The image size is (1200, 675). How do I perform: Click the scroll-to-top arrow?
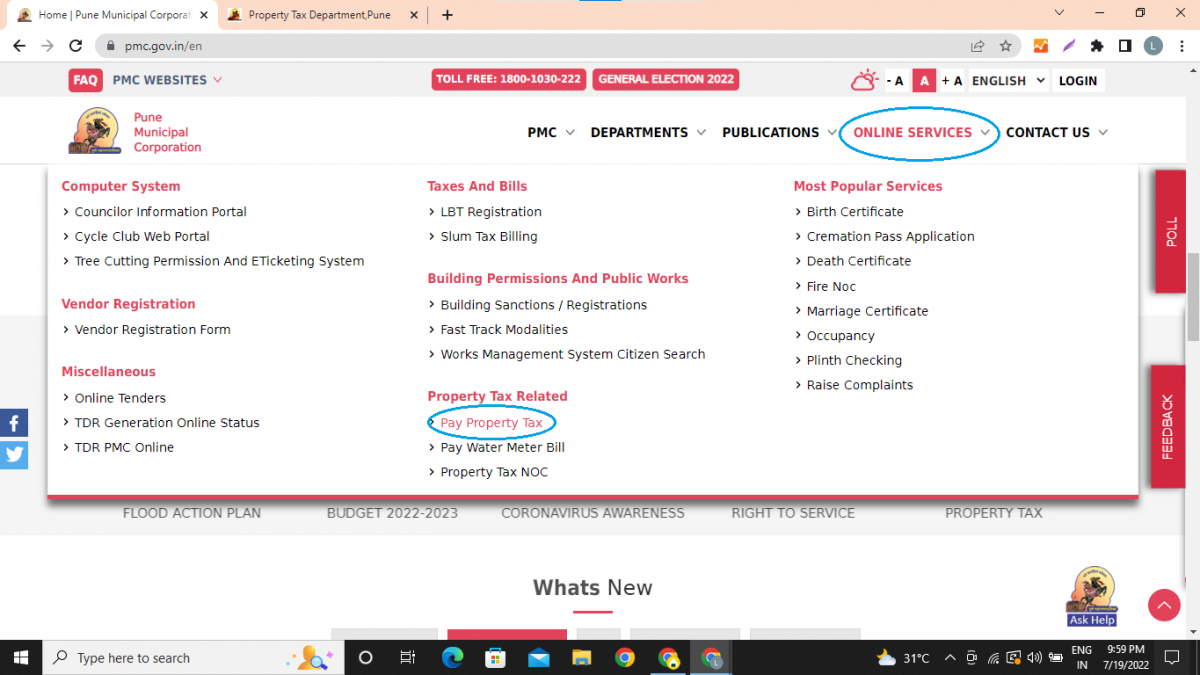tap(1164, 605)
